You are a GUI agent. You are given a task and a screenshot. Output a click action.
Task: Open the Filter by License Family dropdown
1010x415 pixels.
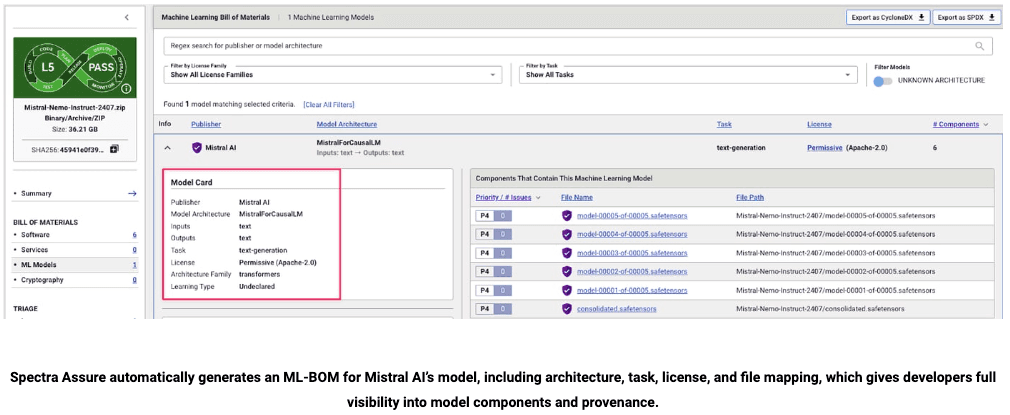[x=332, y=73]
